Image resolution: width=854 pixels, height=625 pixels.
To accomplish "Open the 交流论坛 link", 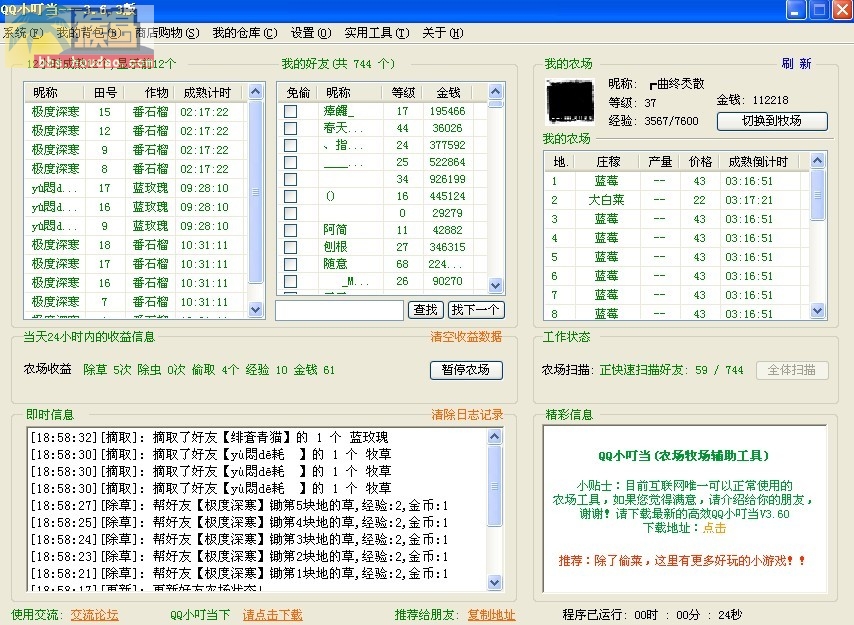I will pyautogui.click(x=94, y=615).
